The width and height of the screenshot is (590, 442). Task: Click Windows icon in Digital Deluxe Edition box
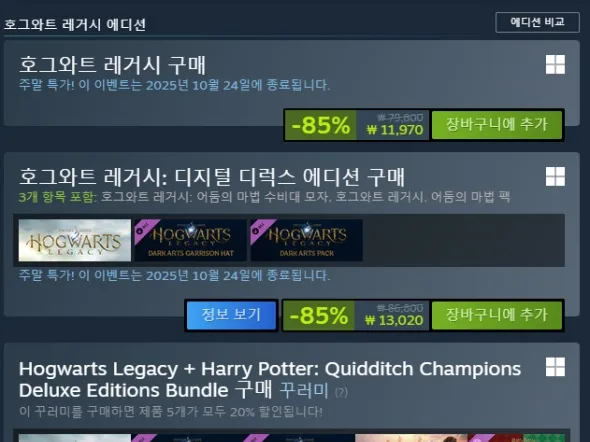[555, 176]
